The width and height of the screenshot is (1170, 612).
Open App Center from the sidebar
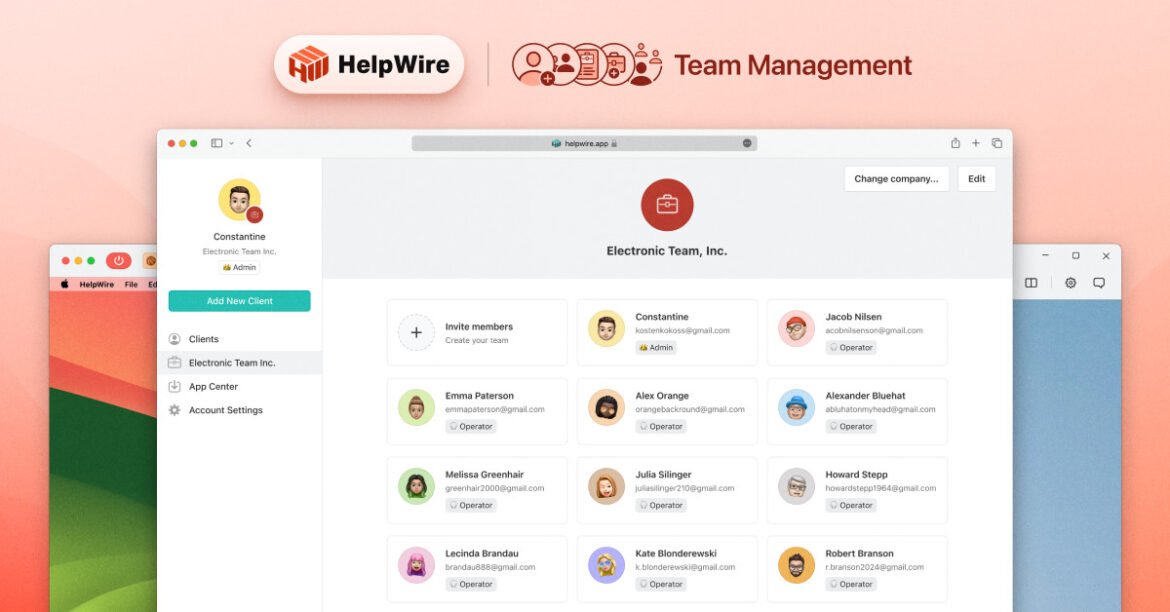click(213, 387)
